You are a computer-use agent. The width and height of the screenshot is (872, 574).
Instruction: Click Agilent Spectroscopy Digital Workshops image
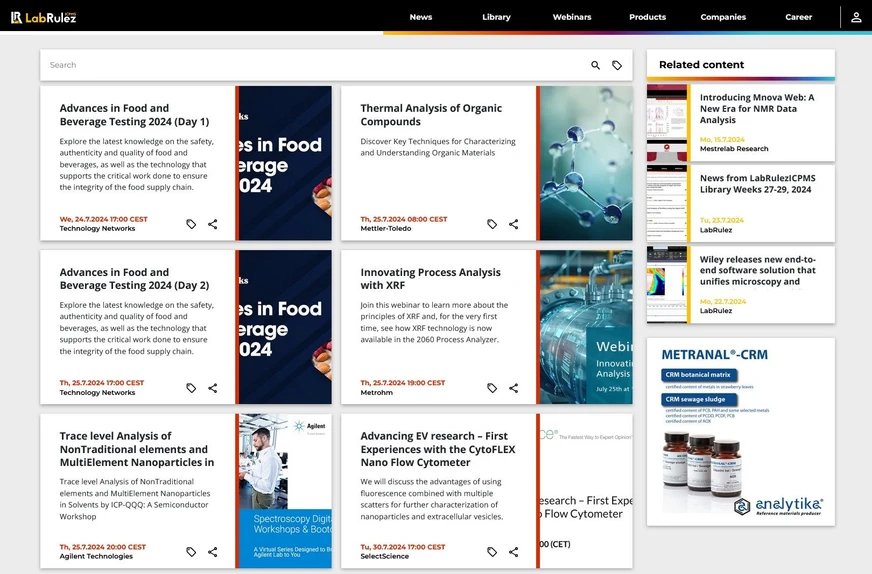point(285,491)
